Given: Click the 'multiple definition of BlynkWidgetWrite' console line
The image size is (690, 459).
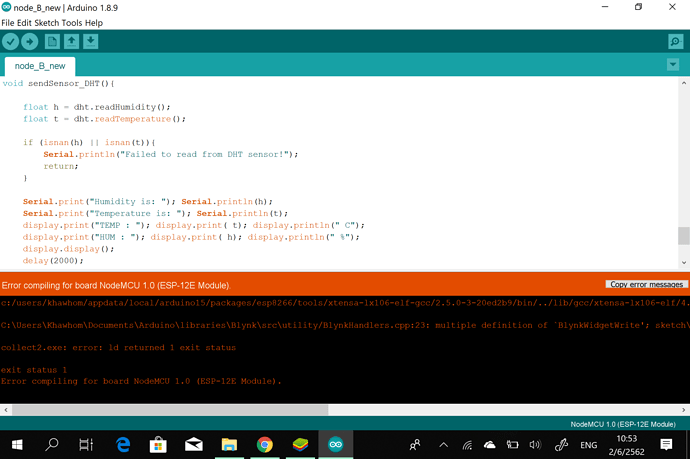Looking at the screenshot, I should tap(345, 325).
